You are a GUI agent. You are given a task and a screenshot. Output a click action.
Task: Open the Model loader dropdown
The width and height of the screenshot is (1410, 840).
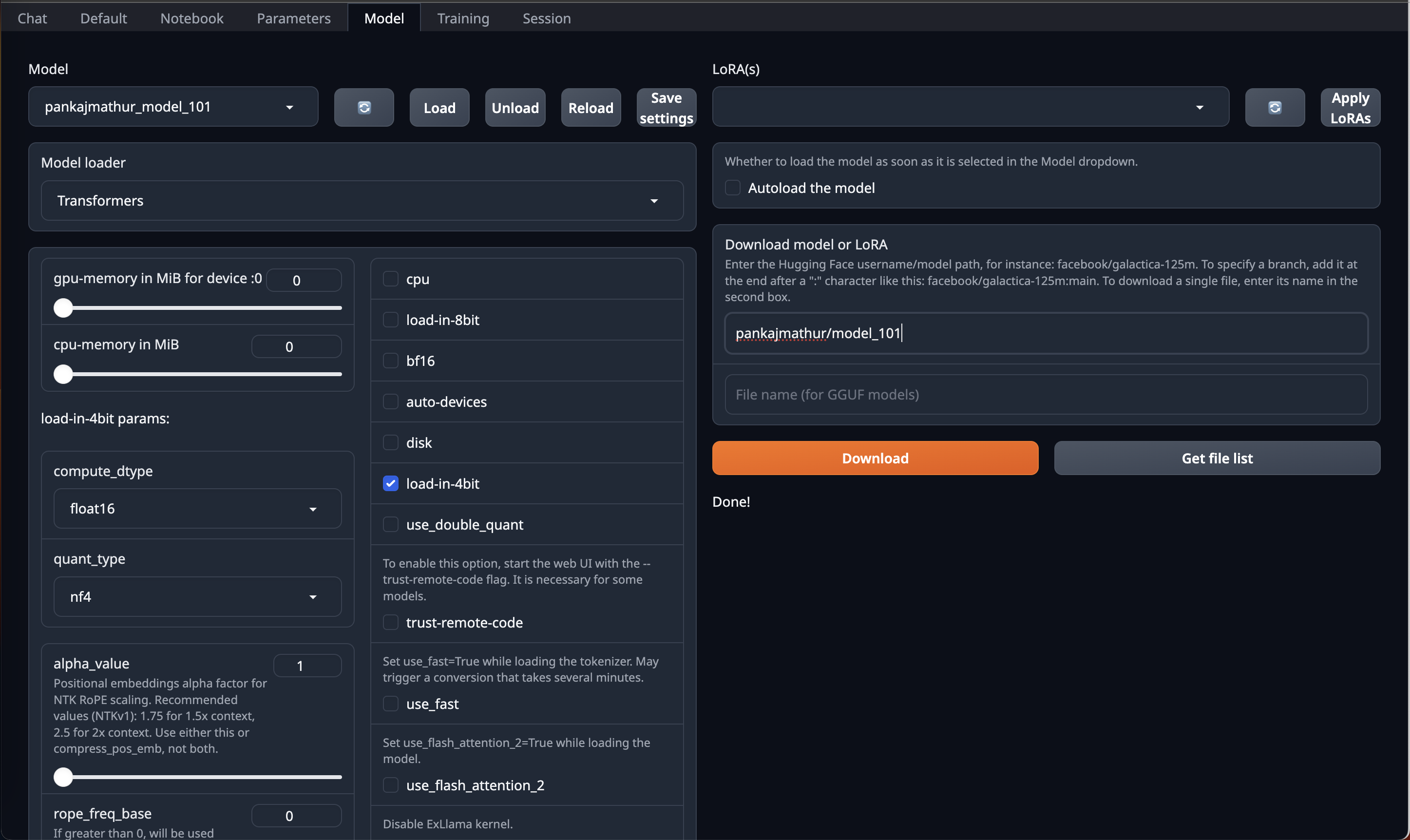click(x=362, y=200)
